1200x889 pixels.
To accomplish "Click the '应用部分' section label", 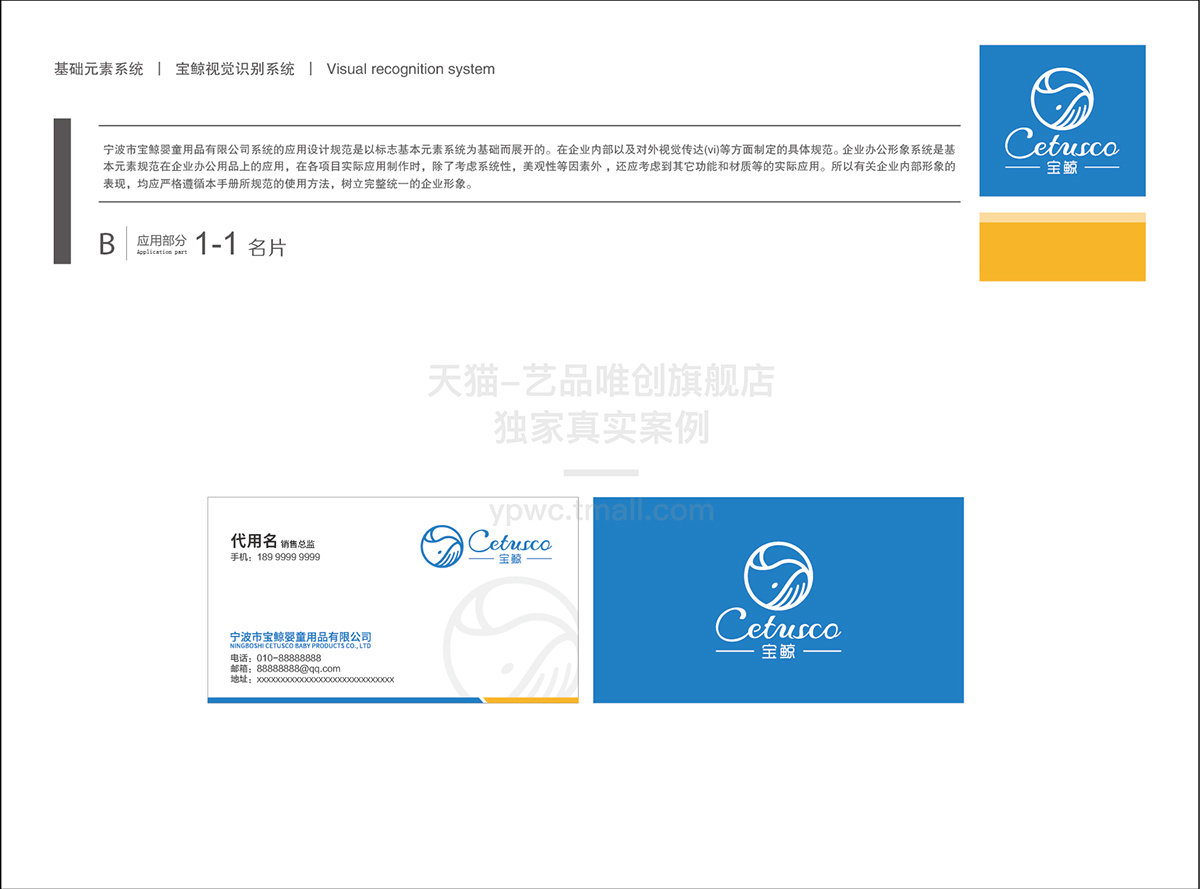I will [161, 241].
